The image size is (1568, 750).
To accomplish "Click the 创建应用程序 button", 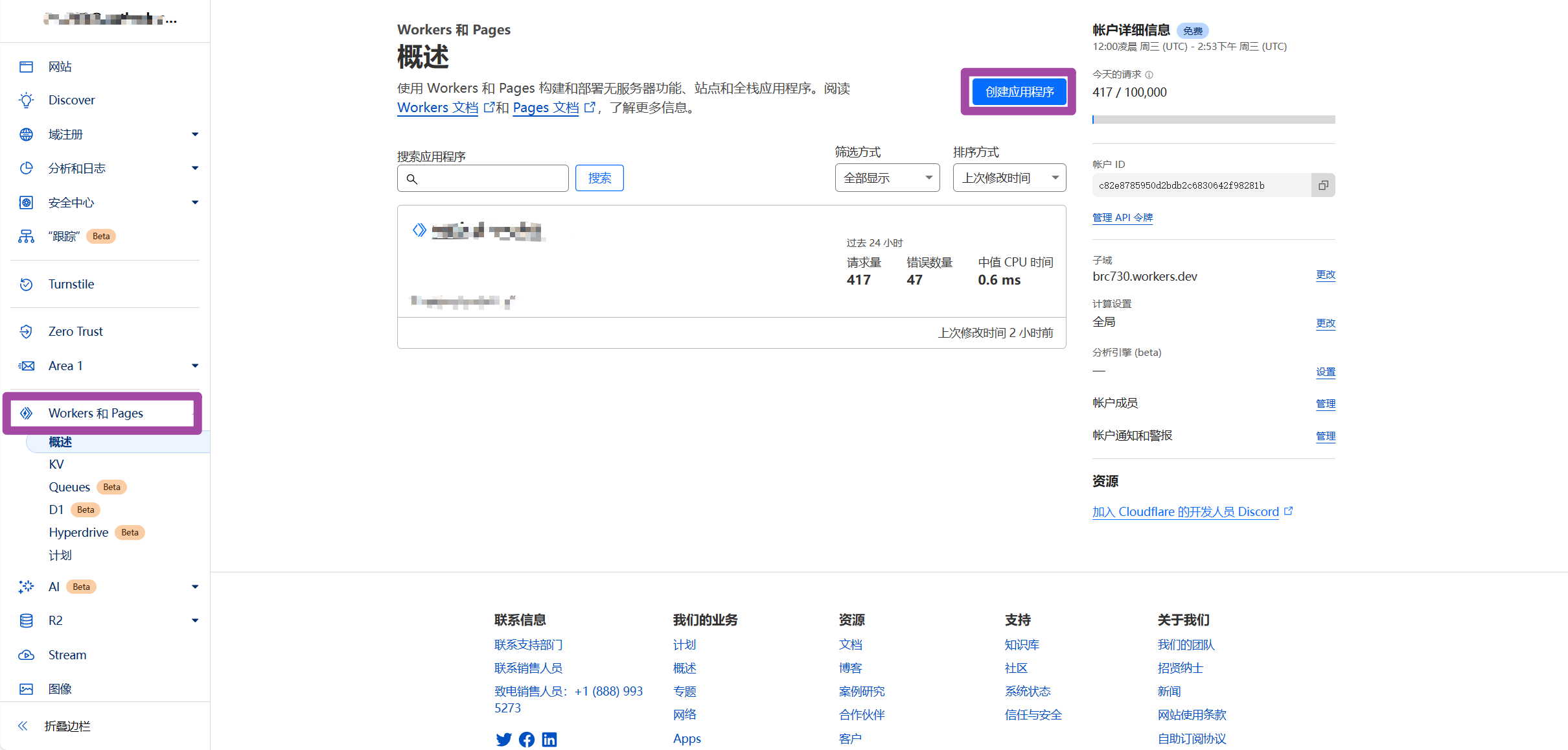I will (x=1019, y=91).
